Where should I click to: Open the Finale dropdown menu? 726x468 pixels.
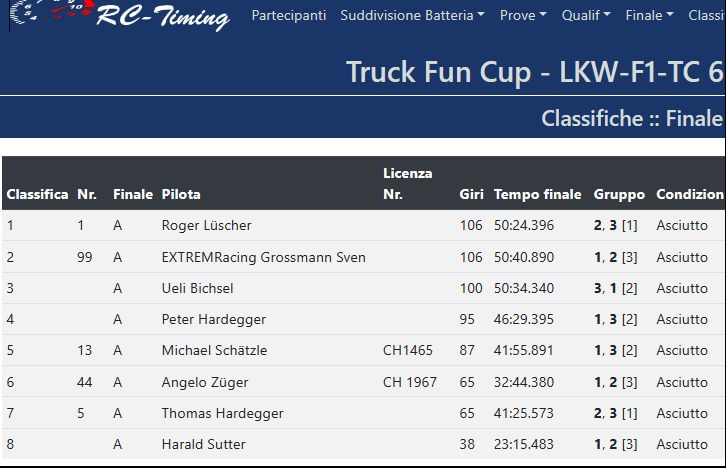tap(649, 16)
